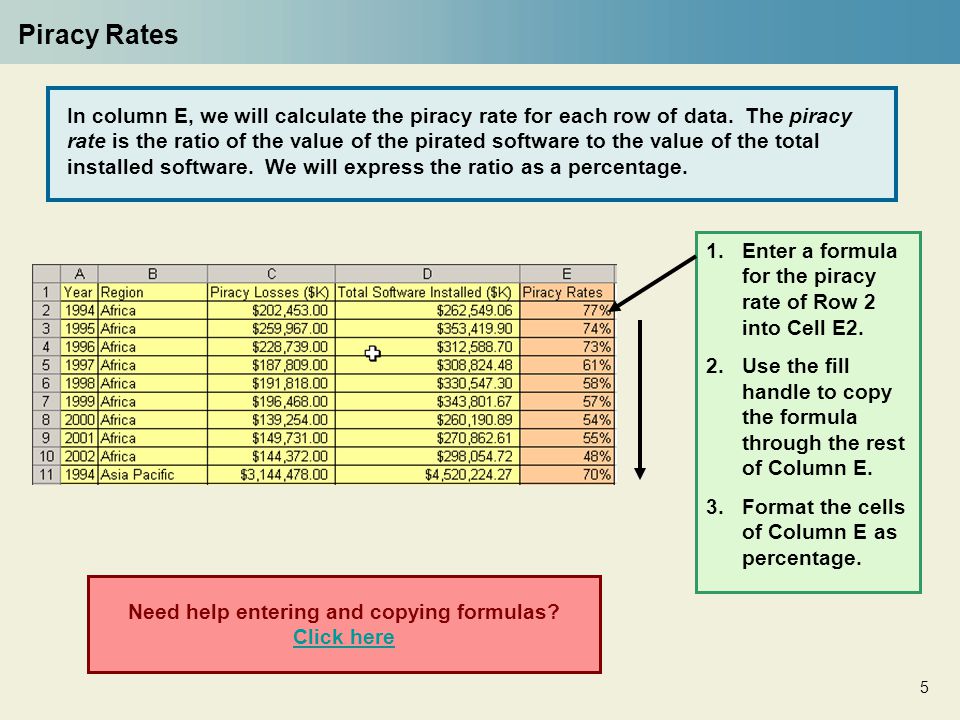Select cell showing 74%

pos(567,329)
